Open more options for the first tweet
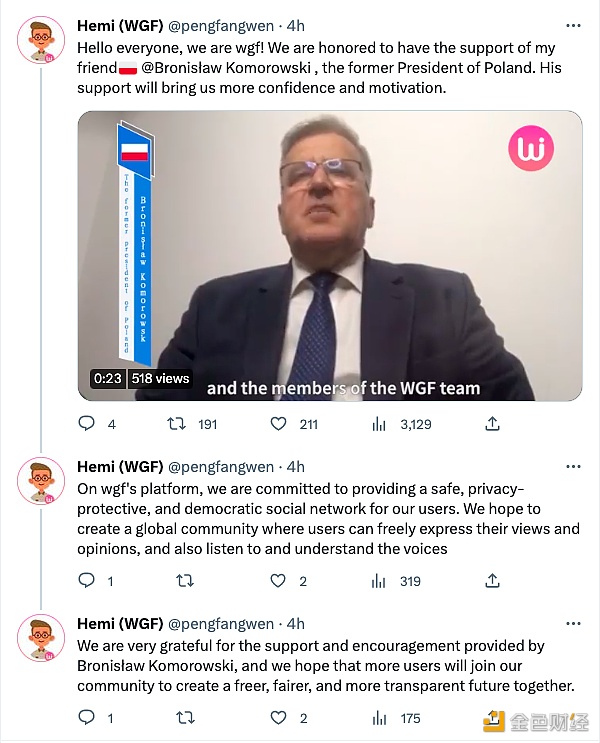 572,26
